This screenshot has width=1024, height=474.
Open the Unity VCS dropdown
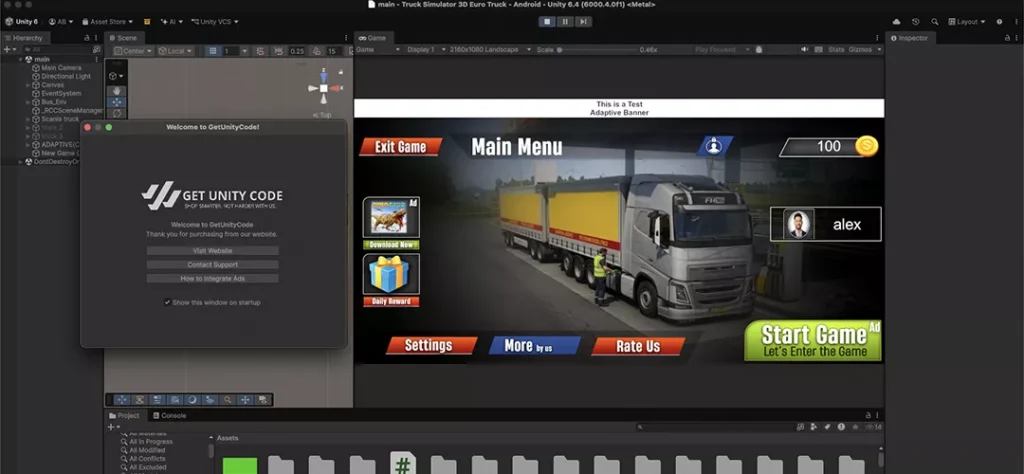(x=215, y=22)
